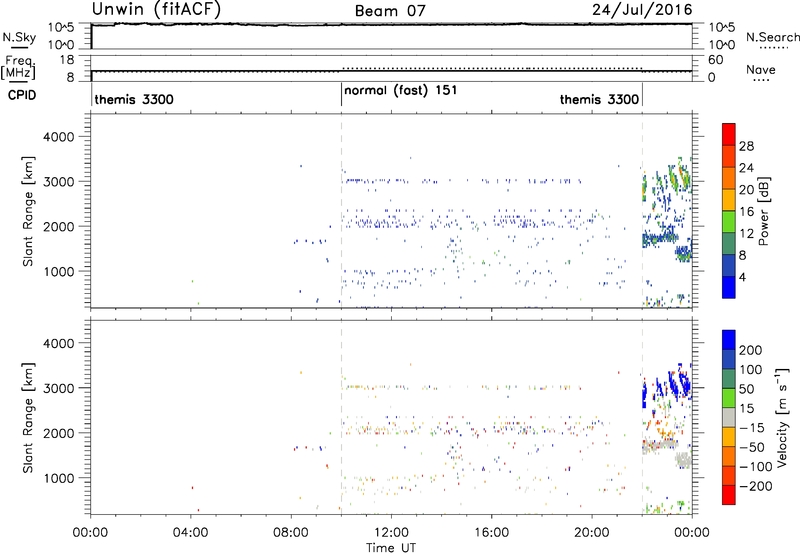Click the '28' tick on Power colorbar

[x=746, y=146]
